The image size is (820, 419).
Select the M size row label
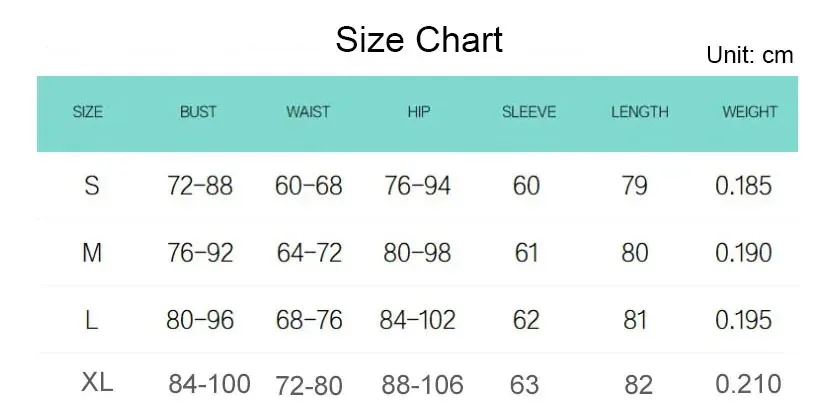coord(92,253)
